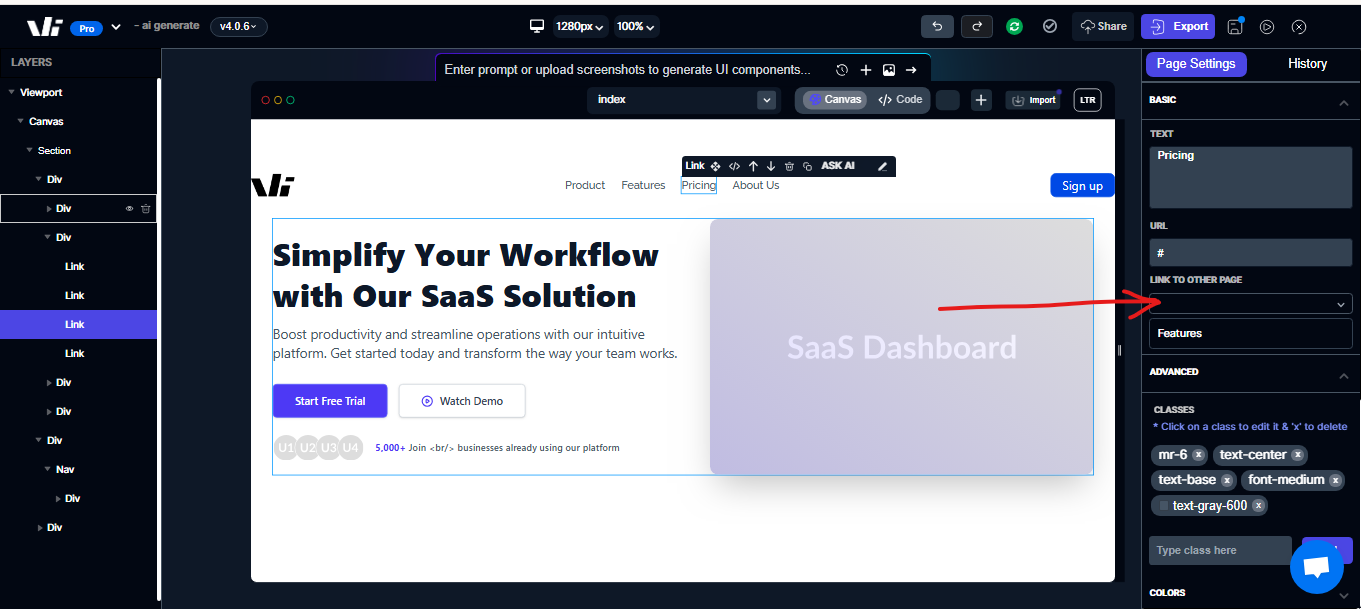Open the index page selector dropdown
Image resolution: width=1361 pixels, height=609 pixels.
pyautogui.click(x=767, y=100)
